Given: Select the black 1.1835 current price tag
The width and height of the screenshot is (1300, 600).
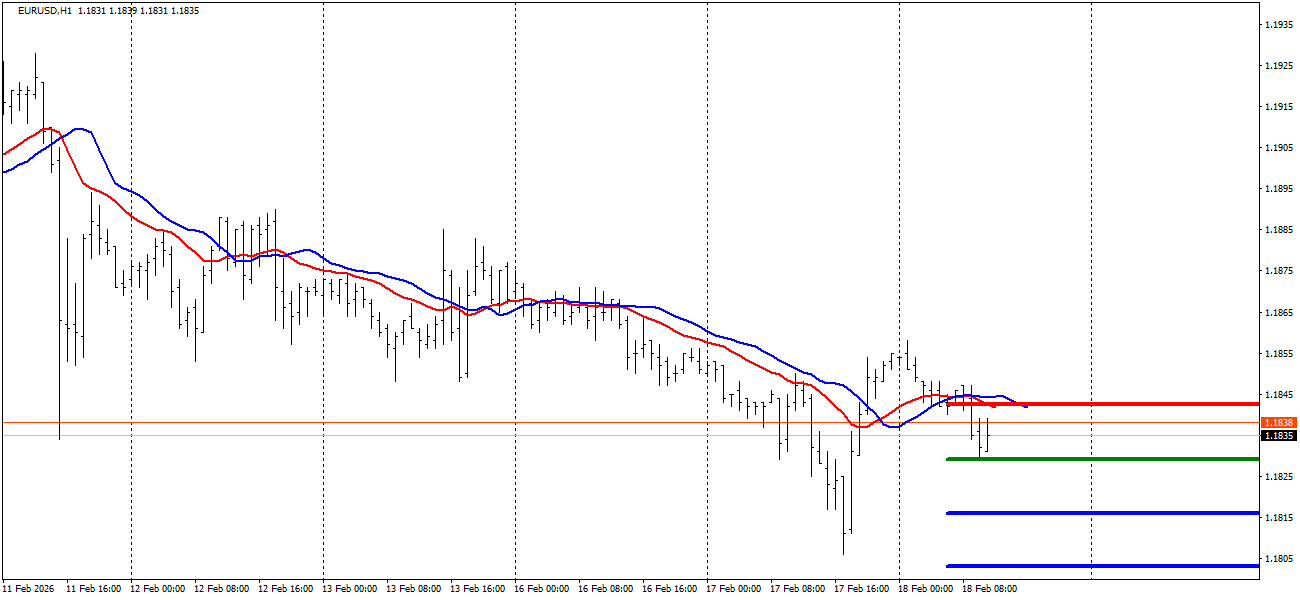Looking at the screenshot, I should [1279, 436].
